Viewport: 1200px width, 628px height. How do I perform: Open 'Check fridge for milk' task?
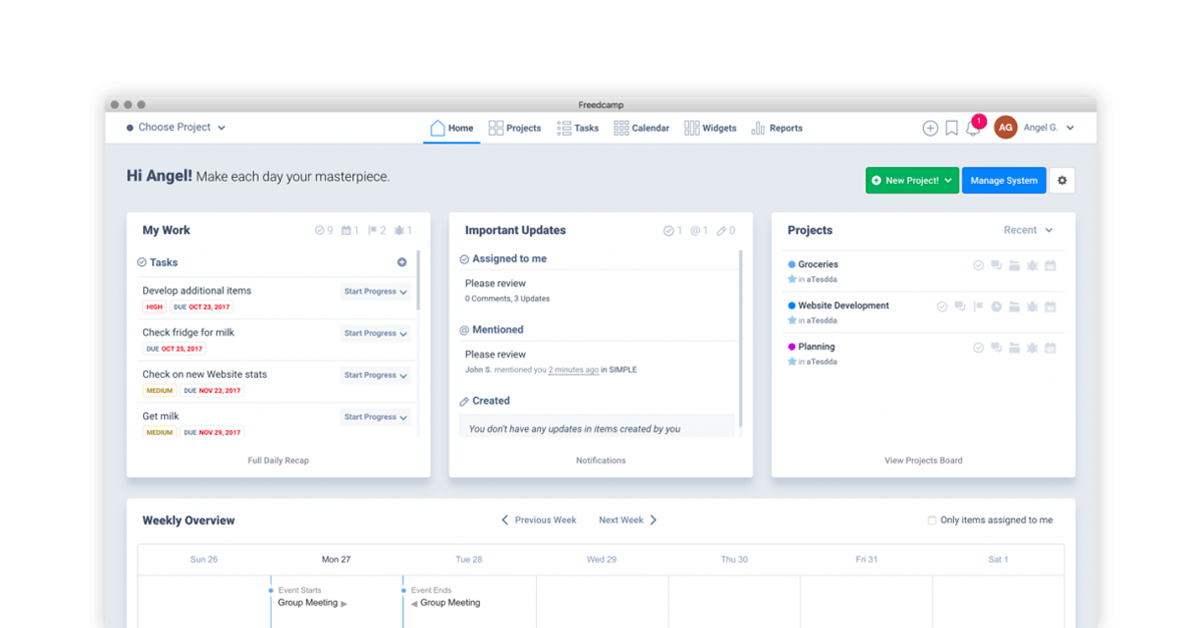click(188, 332)
